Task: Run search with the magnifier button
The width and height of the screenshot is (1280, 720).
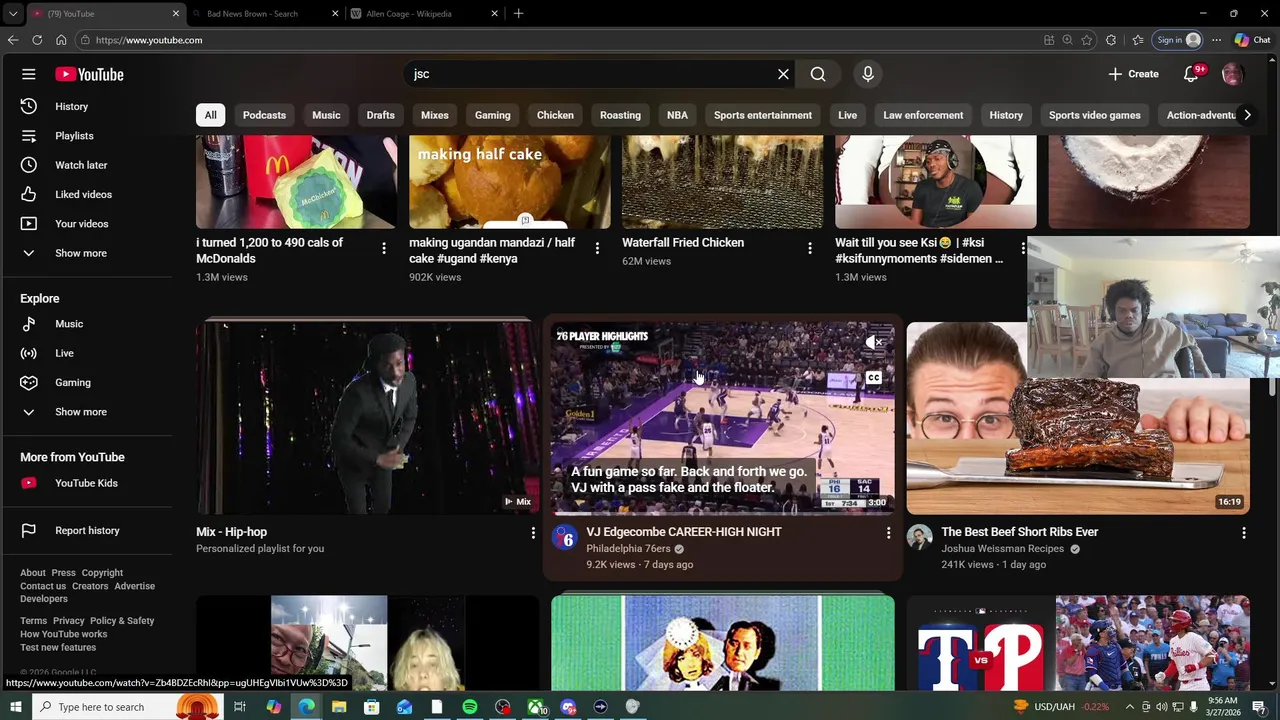Action: pyautogui.click(x=818, y=74)
